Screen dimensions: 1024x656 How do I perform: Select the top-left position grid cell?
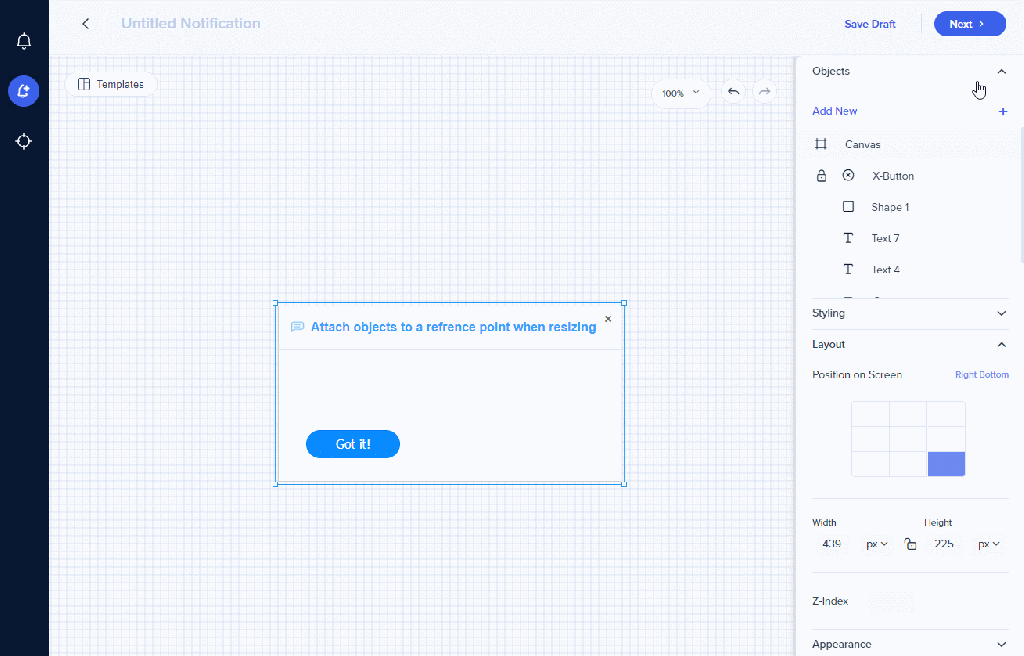[x=870, y=414]
